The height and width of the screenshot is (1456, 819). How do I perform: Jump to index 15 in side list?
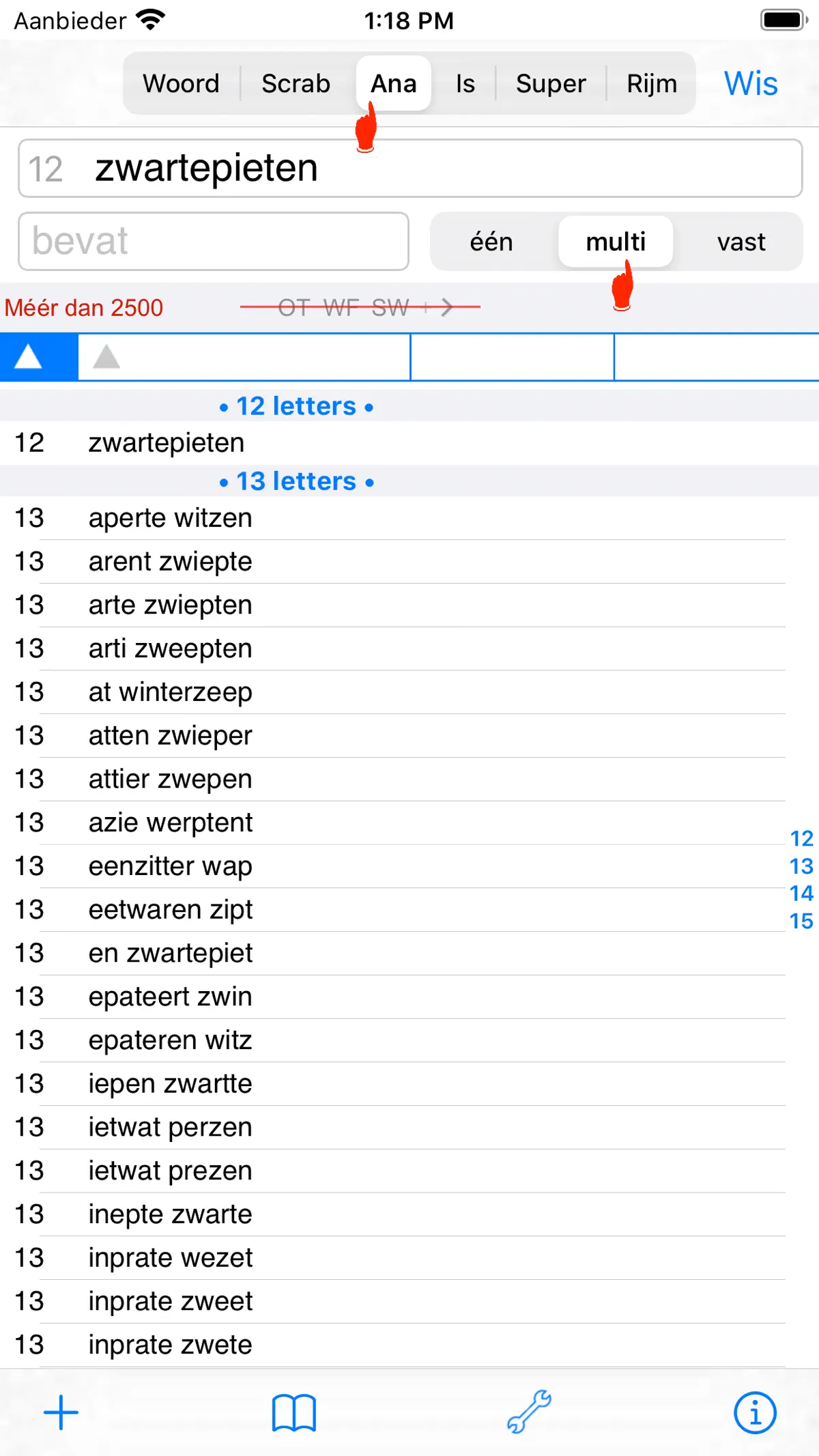801,921
